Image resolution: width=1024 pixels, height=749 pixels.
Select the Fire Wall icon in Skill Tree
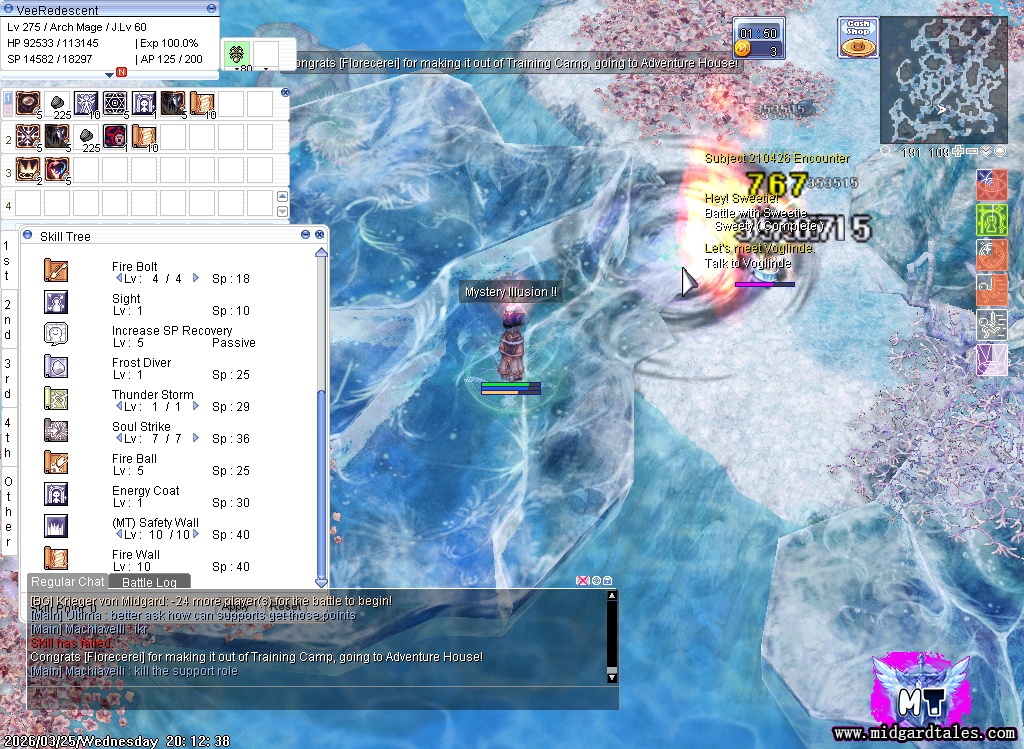tap(56, 558)
